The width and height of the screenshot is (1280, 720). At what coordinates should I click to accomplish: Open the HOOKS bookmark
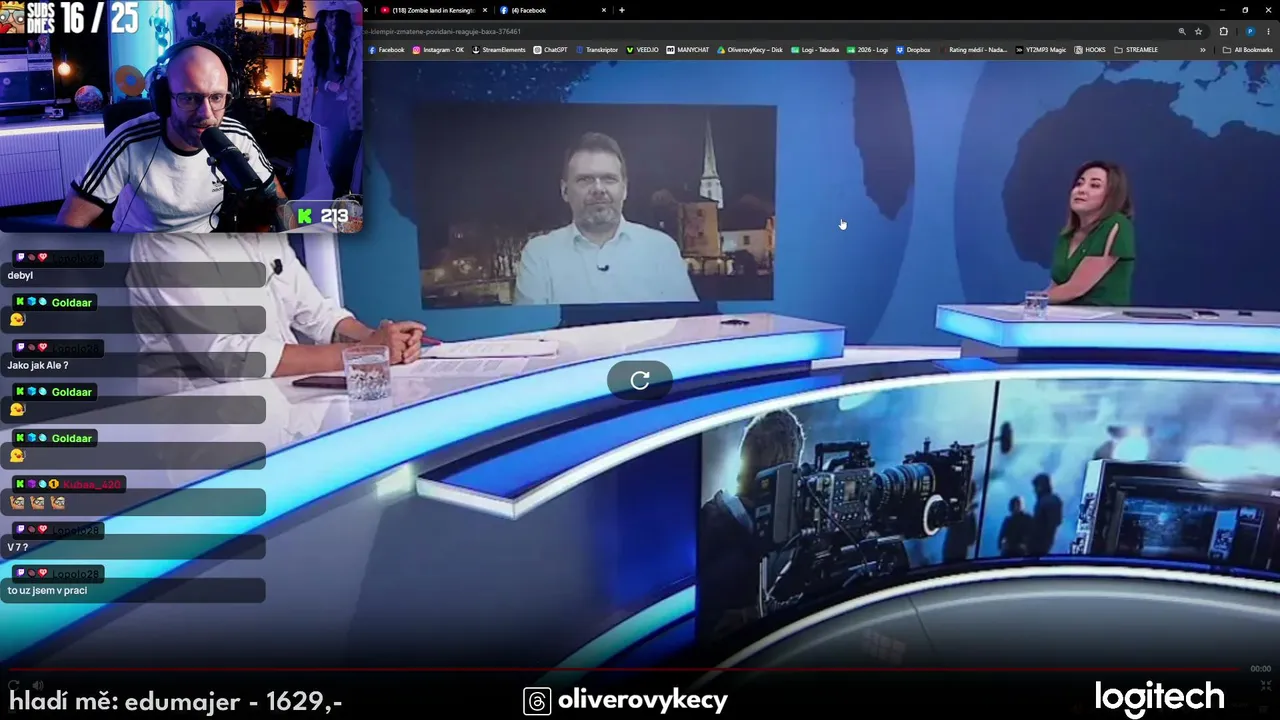click(1089, 50)
